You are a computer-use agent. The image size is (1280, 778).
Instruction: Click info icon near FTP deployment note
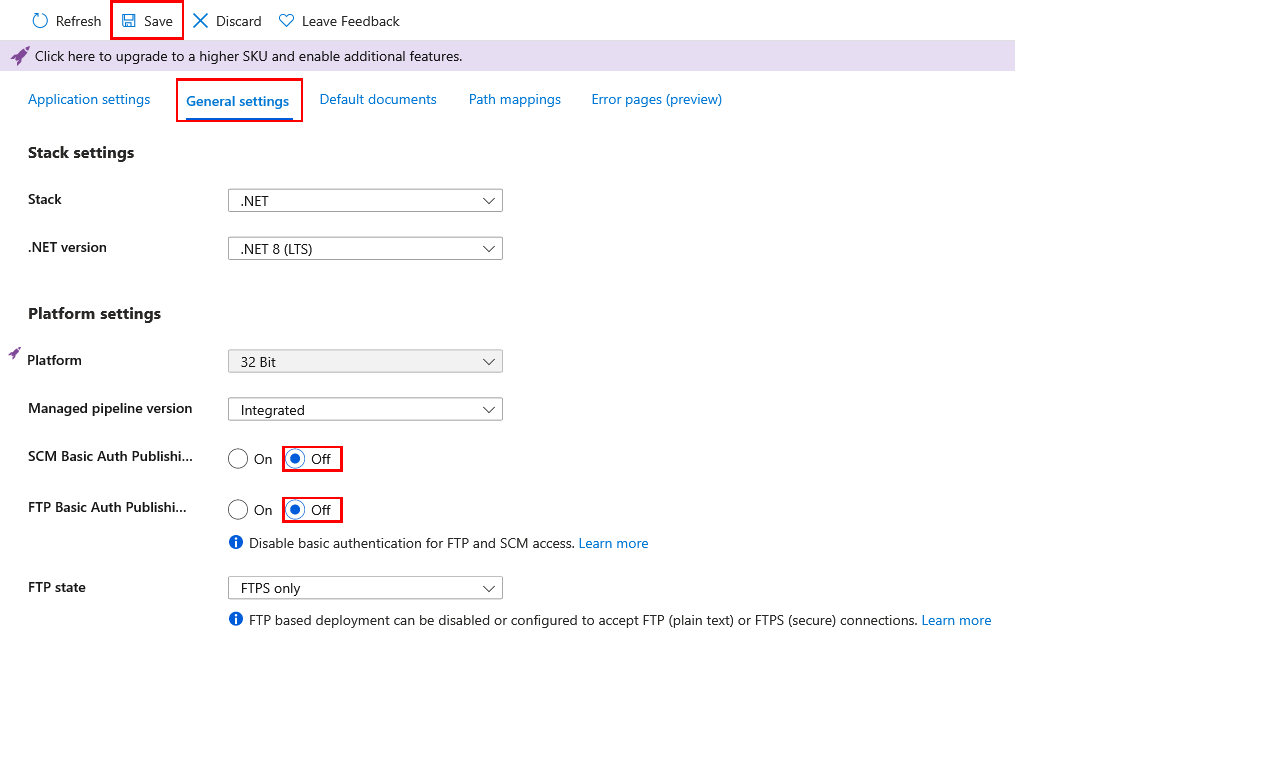point(236,619)
